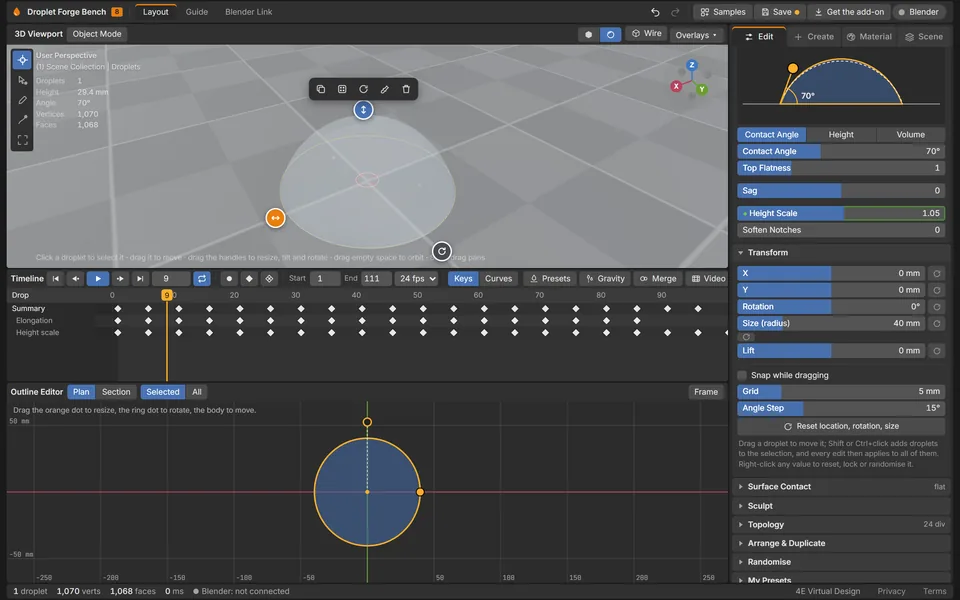Adjust the Height Scale slider
This screenshot has width=960, height=600.
(x=841, y=213)
